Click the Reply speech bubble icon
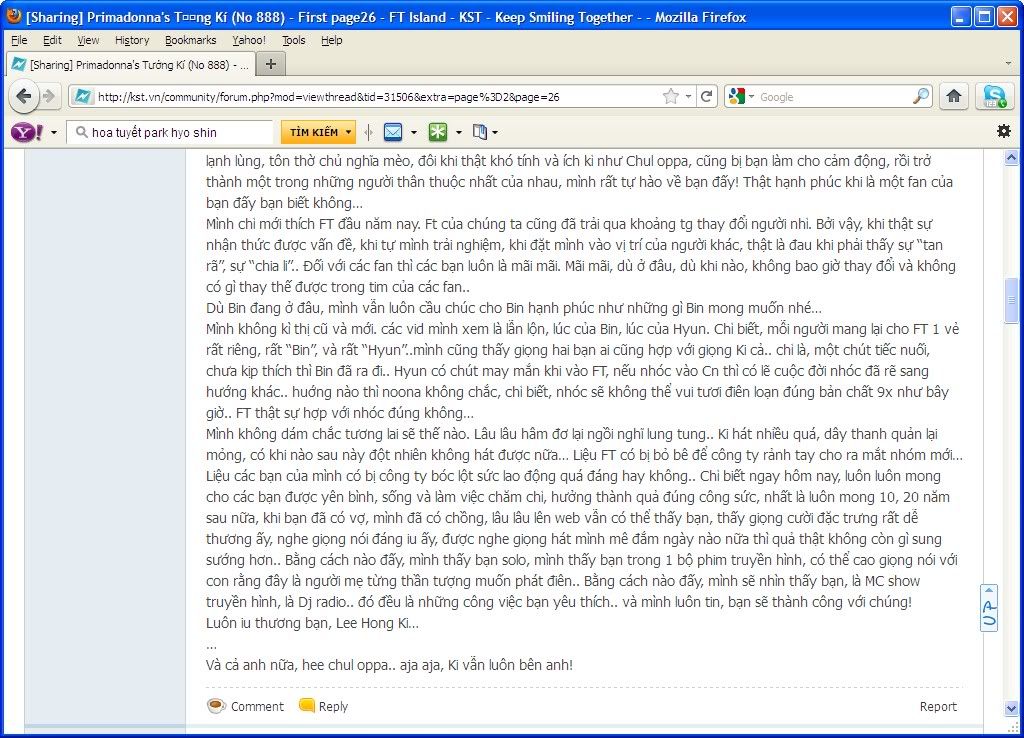Screen dimensions: 1024x738 (306, 705)
